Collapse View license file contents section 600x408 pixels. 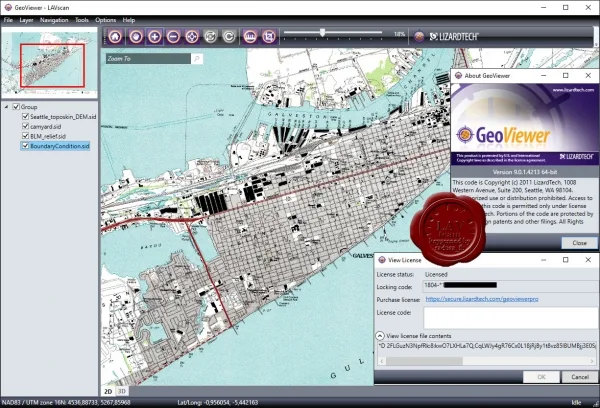click(380, 336)
